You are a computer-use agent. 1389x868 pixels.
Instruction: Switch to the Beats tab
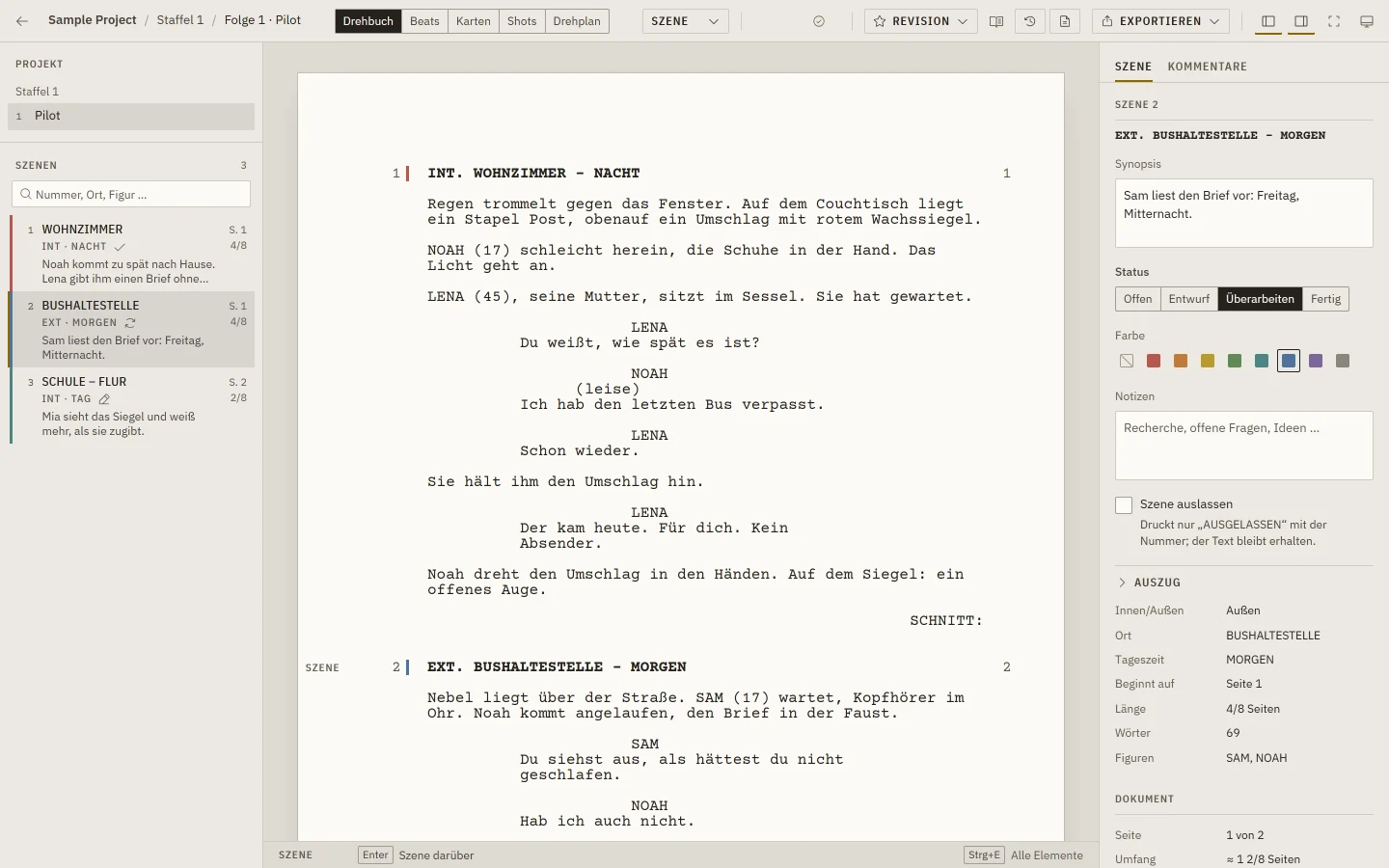pyautogui.click(x=424, y=21)
